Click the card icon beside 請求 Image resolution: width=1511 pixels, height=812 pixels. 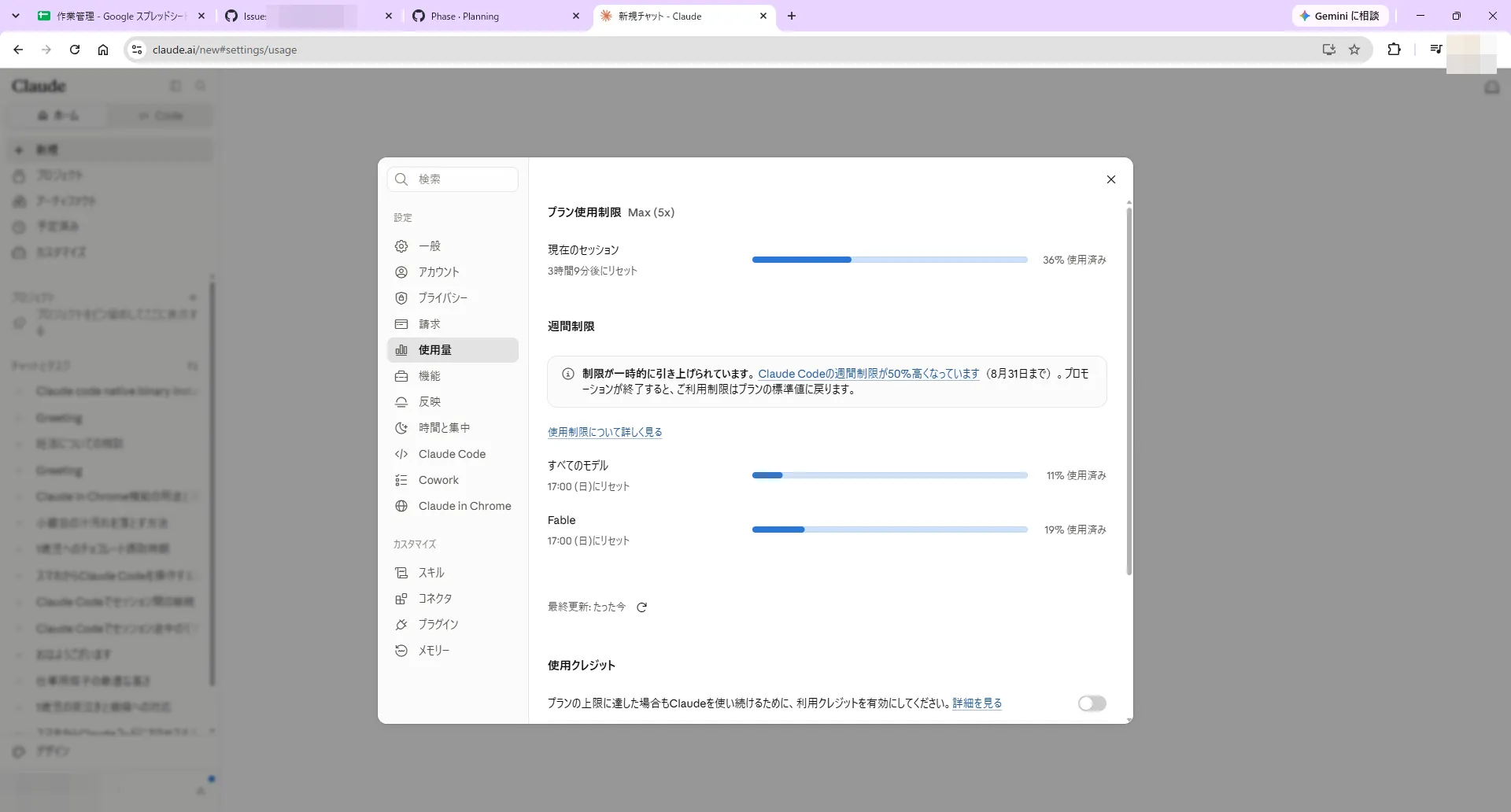[401, 324]
